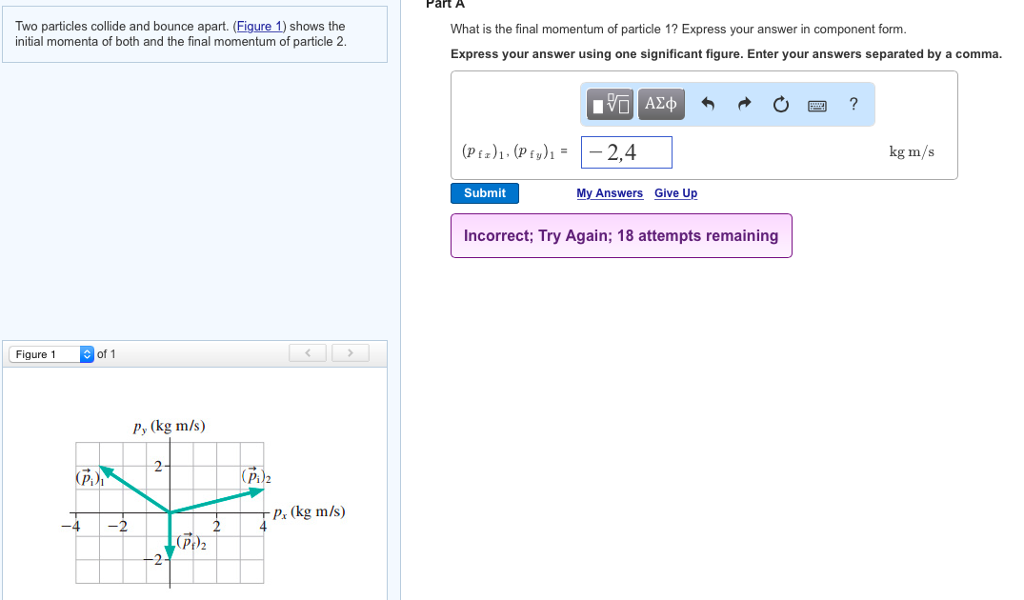Open equation editor help with the question mark
Screen dimensions: 1024x600
click(852, 104)
